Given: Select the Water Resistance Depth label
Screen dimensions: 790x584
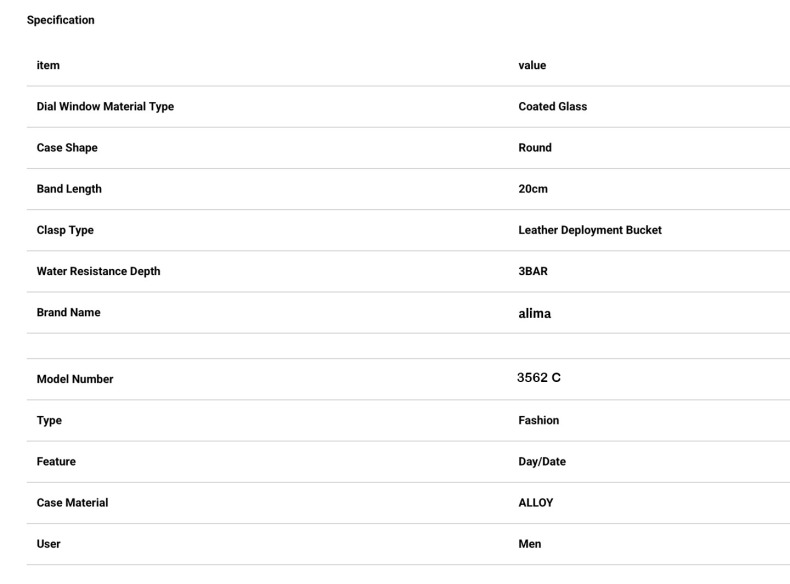Looking at the screenshot, I should [x=98, y=272].
